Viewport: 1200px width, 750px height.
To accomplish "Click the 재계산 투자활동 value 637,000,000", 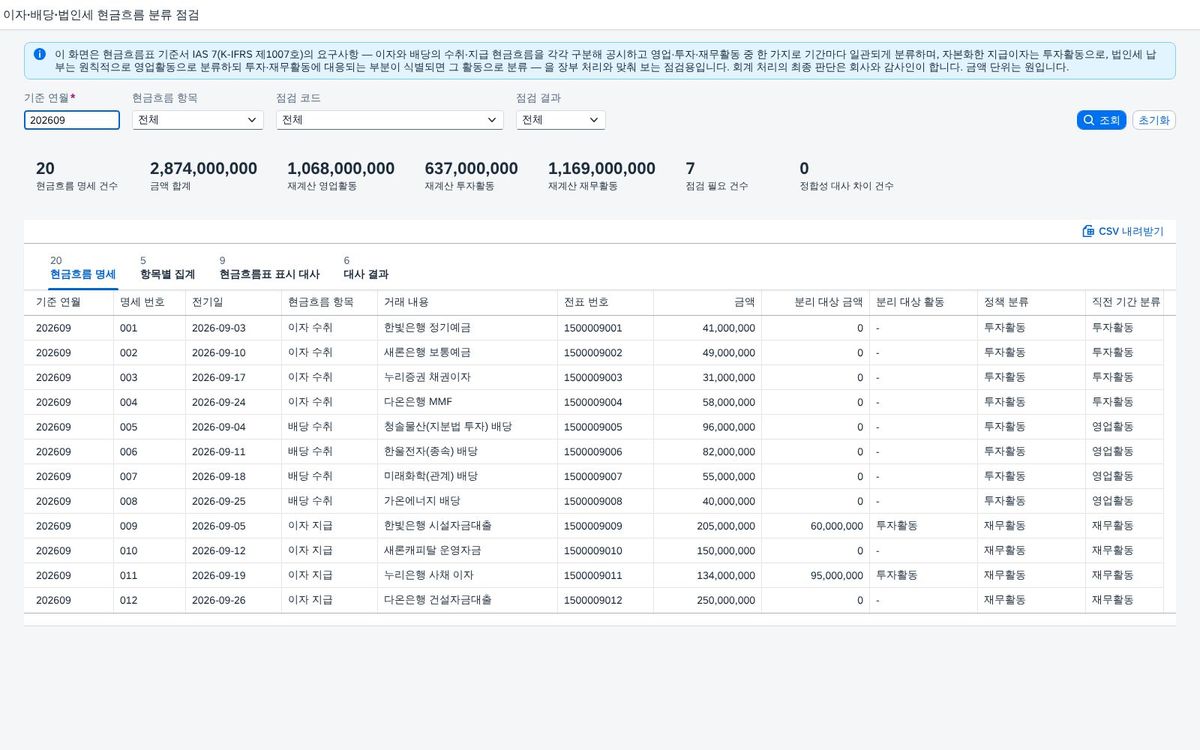I will pos(471,169).
